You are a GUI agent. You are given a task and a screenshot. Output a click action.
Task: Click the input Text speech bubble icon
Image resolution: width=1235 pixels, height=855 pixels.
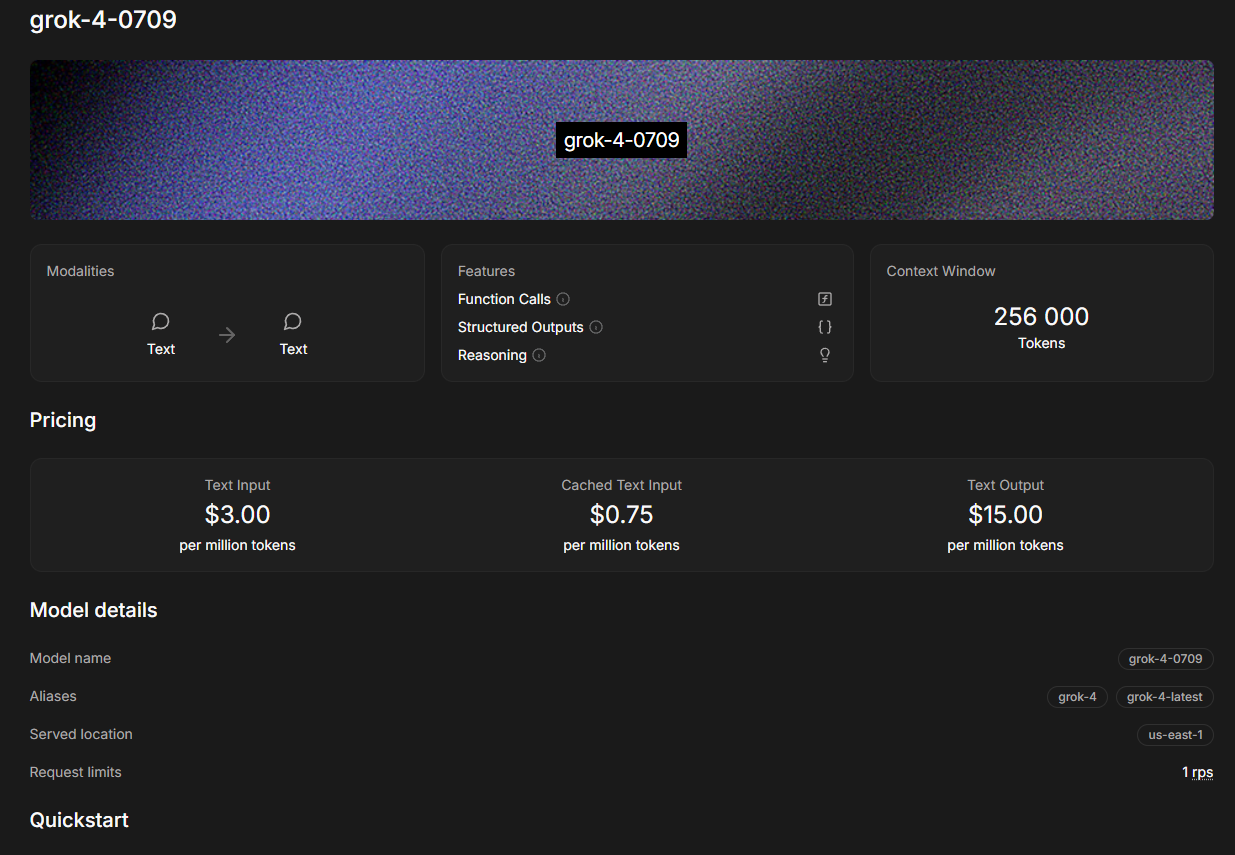click(161, 322)
